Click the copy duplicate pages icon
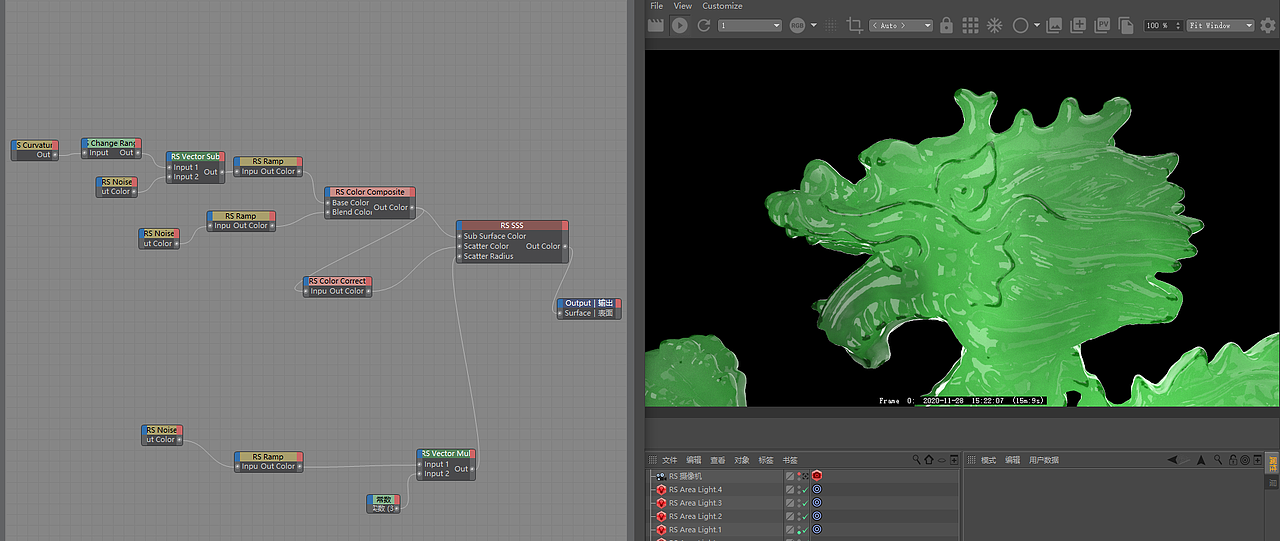This screenshot has width=1280, height=541. (x=1127, y=25)
